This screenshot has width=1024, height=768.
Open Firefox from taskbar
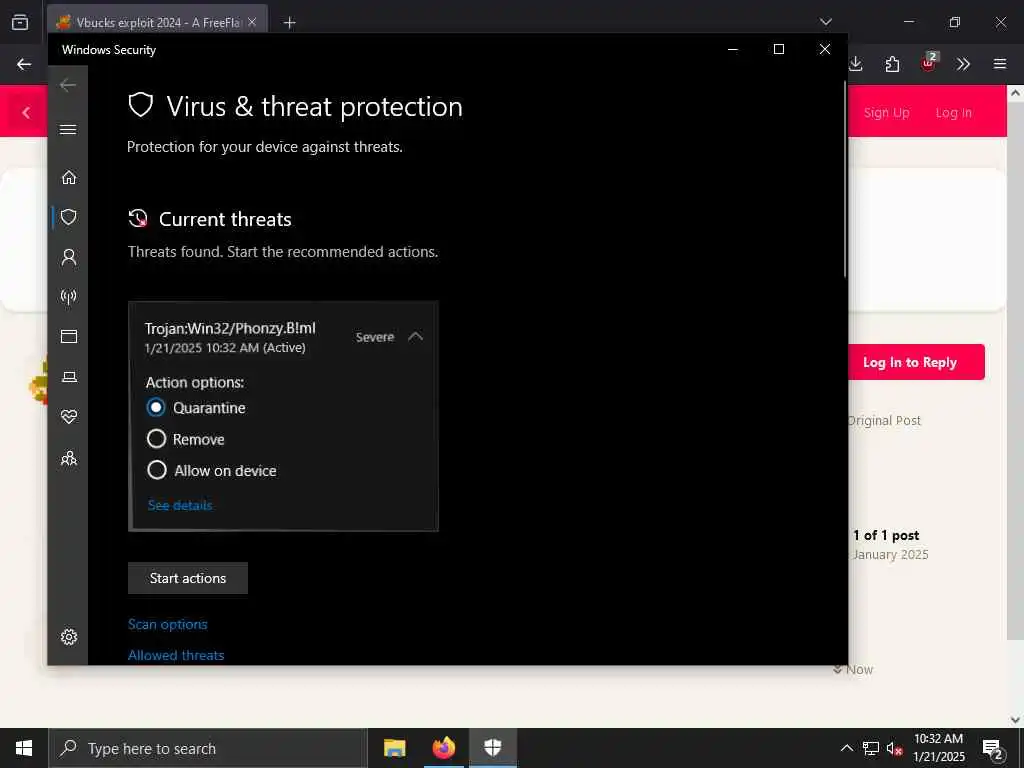(443, 748)
